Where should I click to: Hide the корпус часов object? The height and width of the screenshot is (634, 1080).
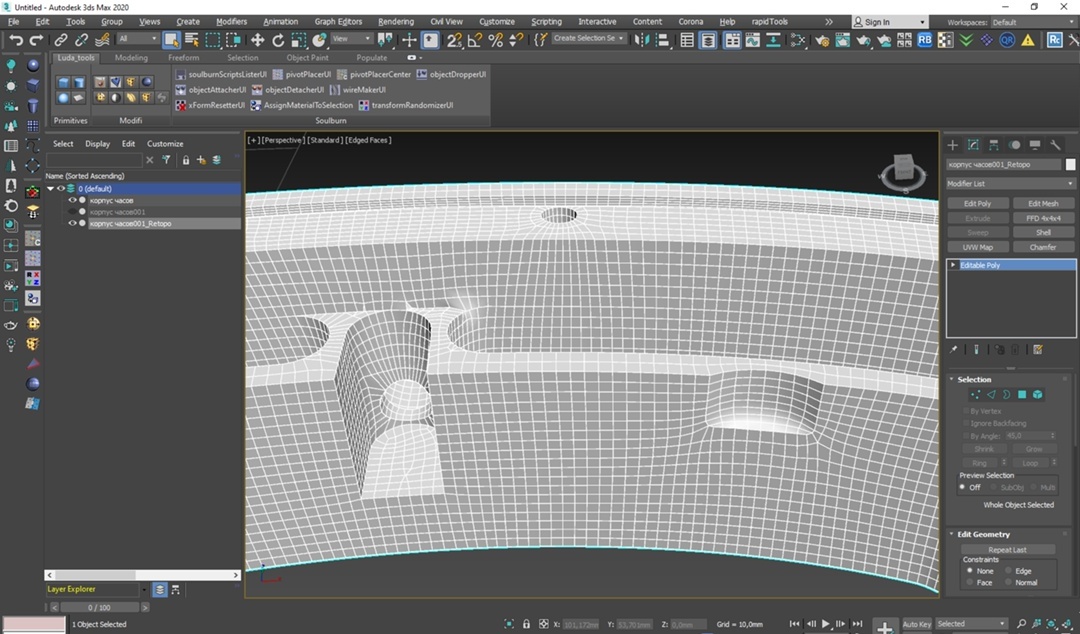click(x=72, y=200)
